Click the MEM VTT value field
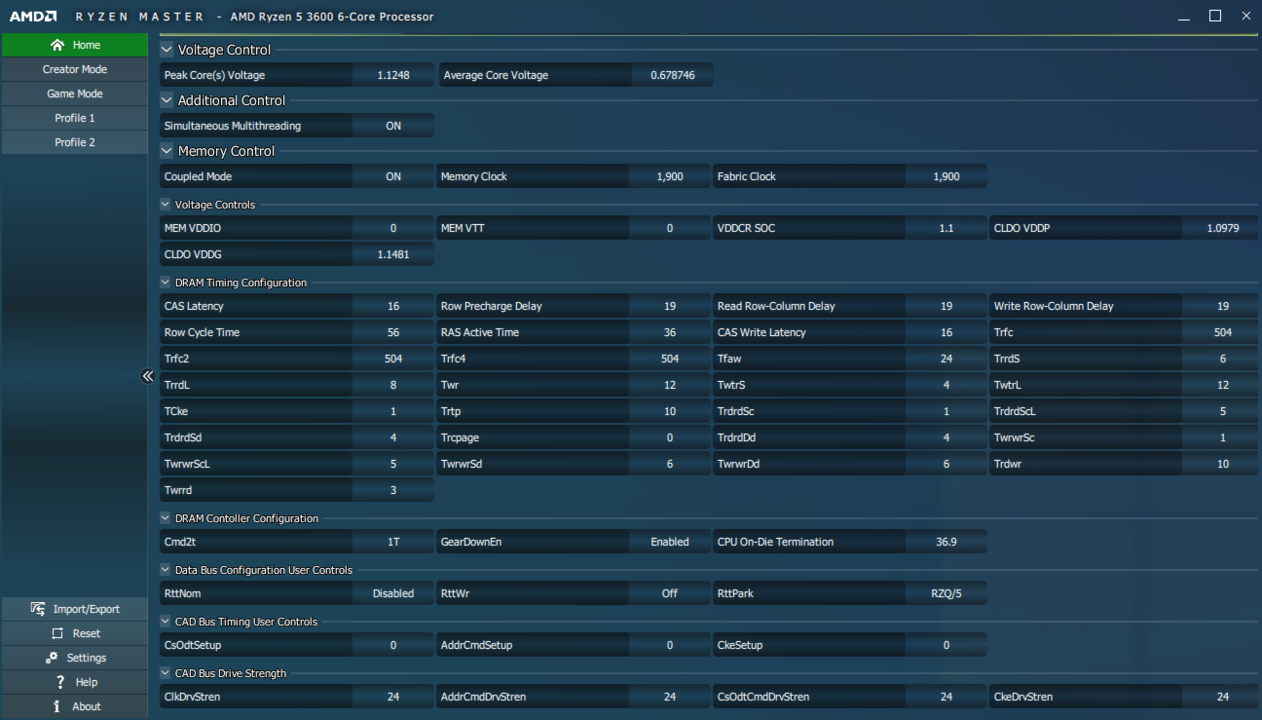This screenshot has width=1262, height=720. 670,228
